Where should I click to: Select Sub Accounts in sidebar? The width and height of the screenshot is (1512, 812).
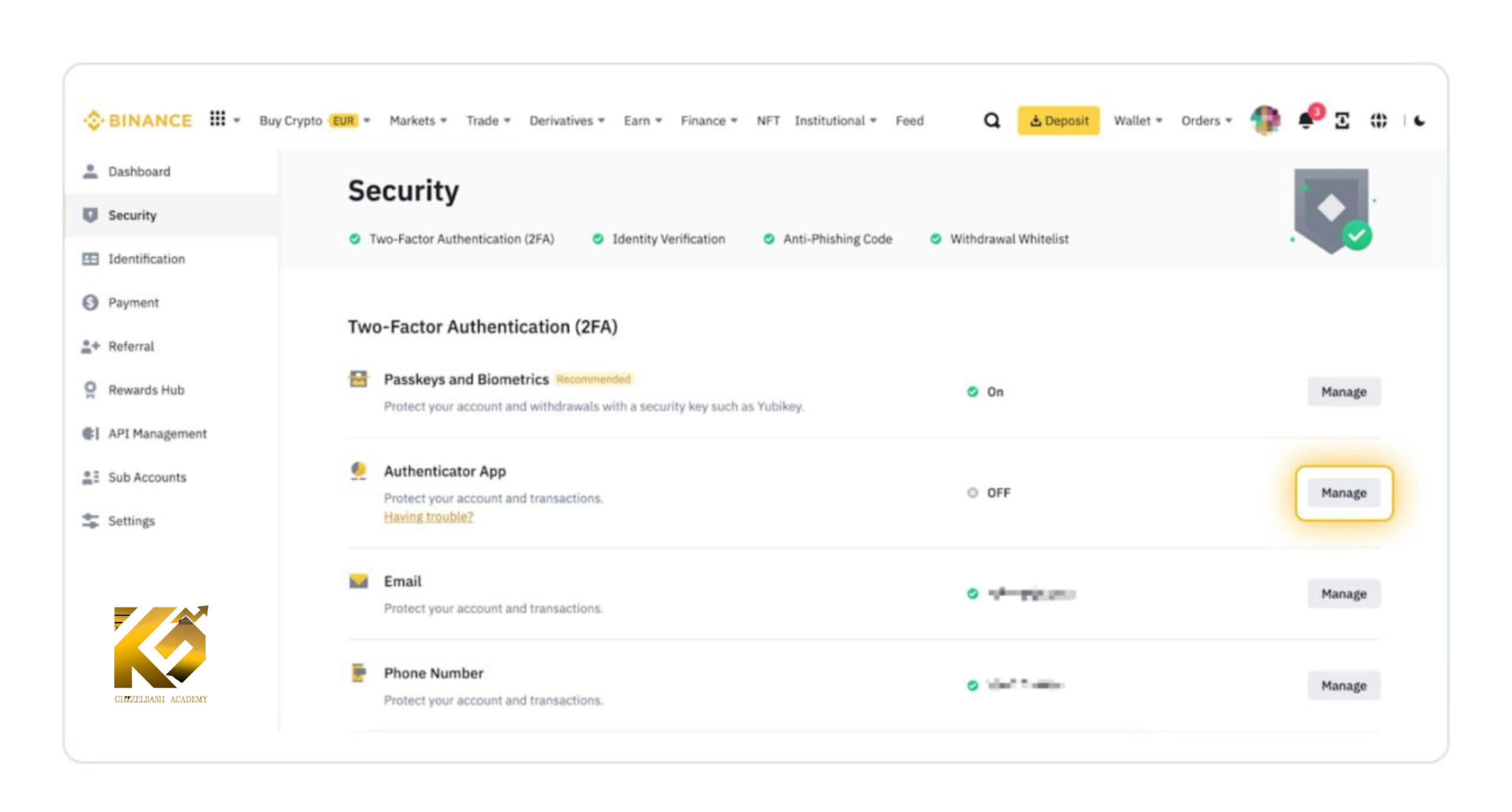tap(171, 478)
